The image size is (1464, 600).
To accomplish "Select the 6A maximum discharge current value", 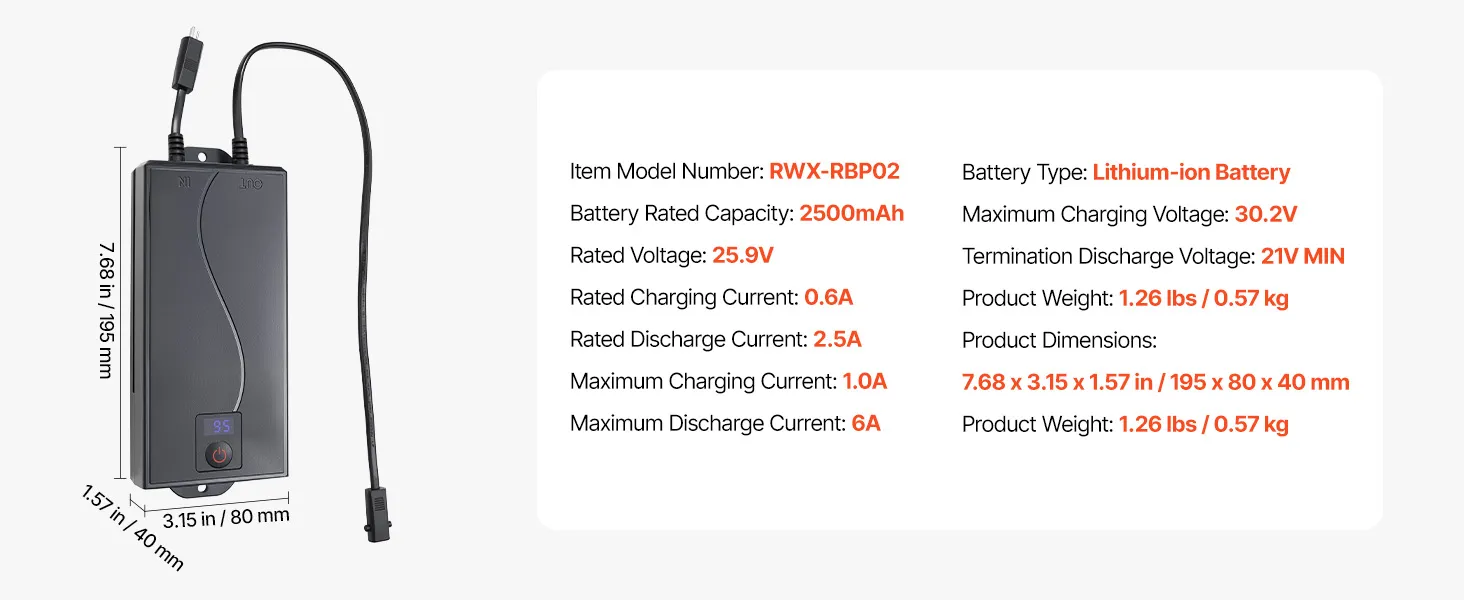I will (866, 424).
